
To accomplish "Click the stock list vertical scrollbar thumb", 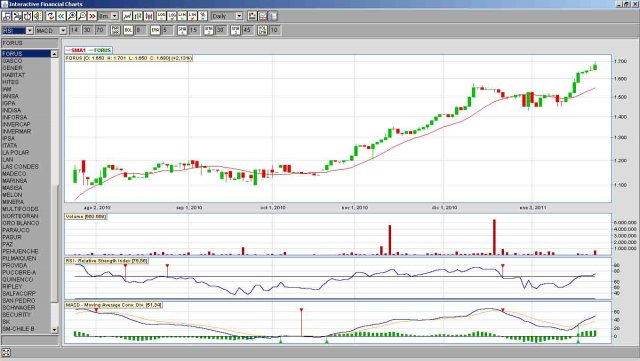I will [55, 243].
